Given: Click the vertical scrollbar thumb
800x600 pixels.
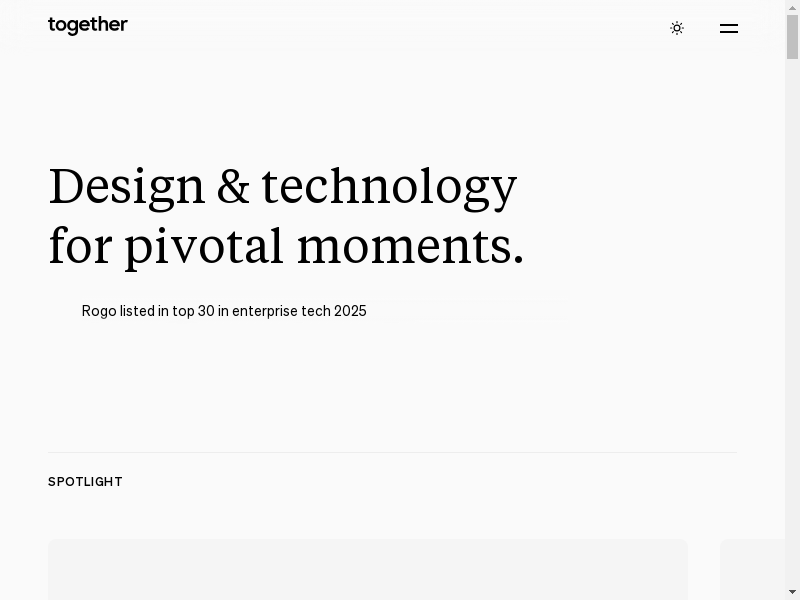Looking at the screenshot, I should [x=792, y=36].
